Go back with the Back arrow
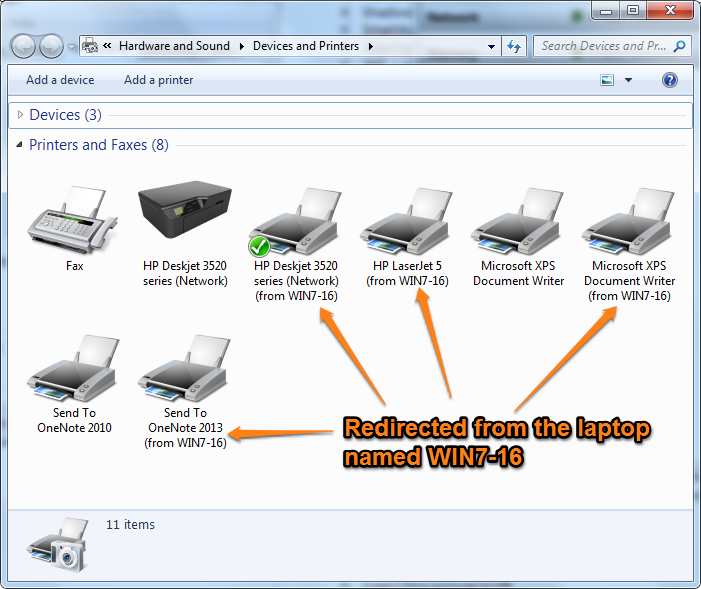Screen dimensions: 701x589 [23, 46]
